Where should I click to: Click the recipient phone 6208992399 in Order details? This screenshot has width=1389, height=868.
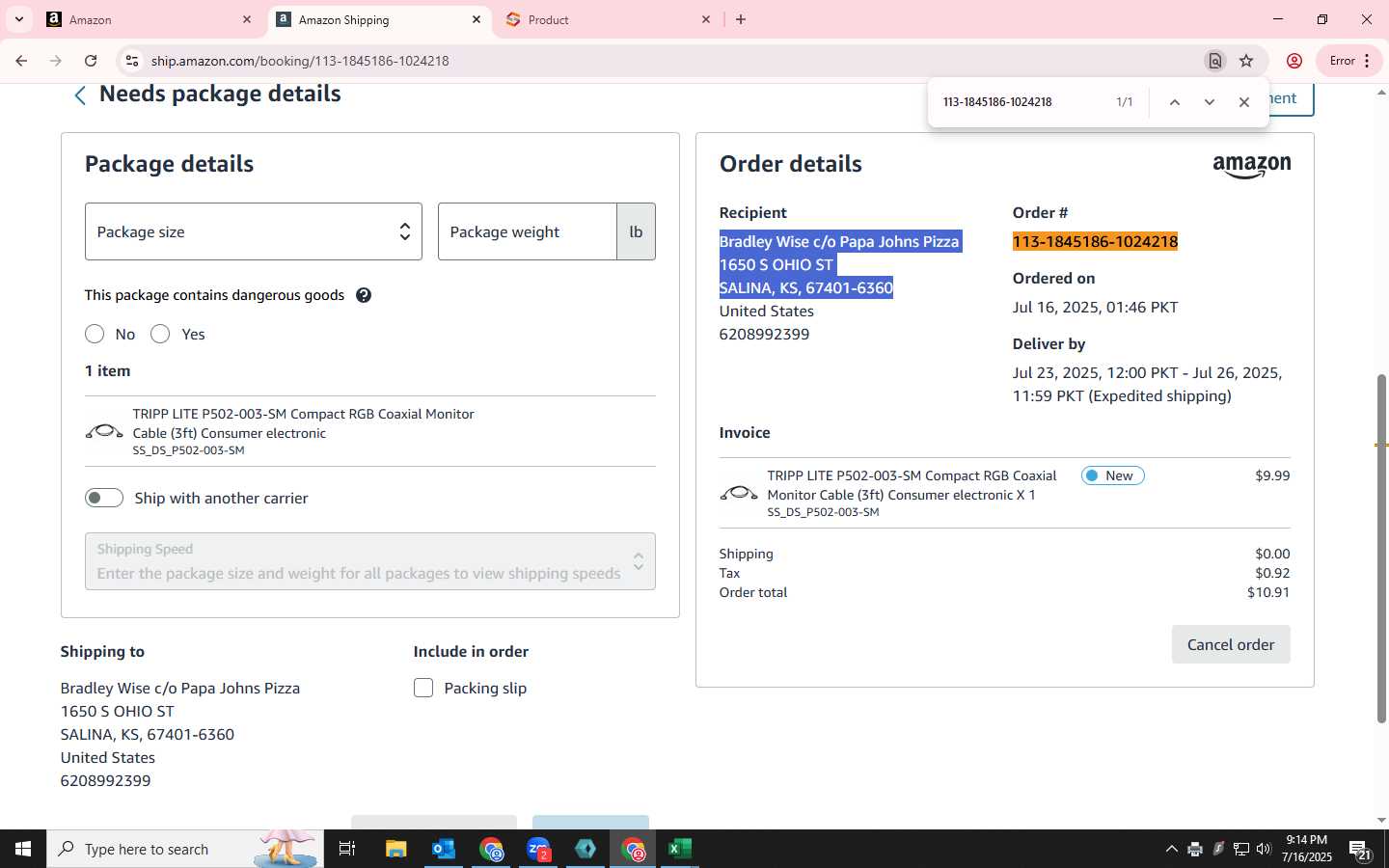pos(764,334)
